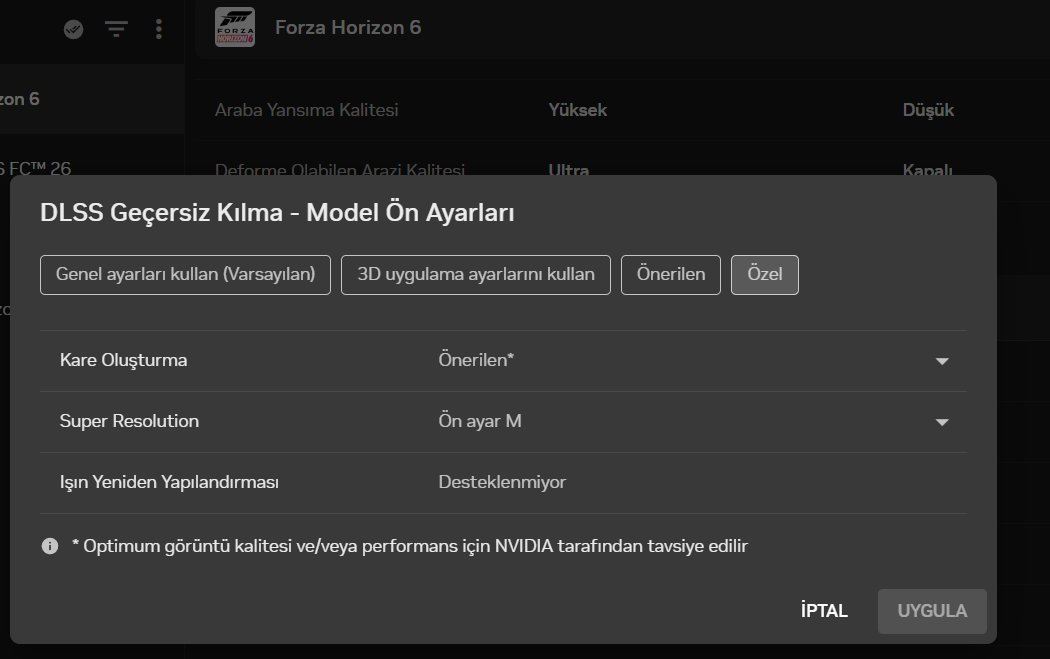The width and height of the screenshot is (1050, 659).
Task: Click the İPTAL button
Action: (824, 611)
